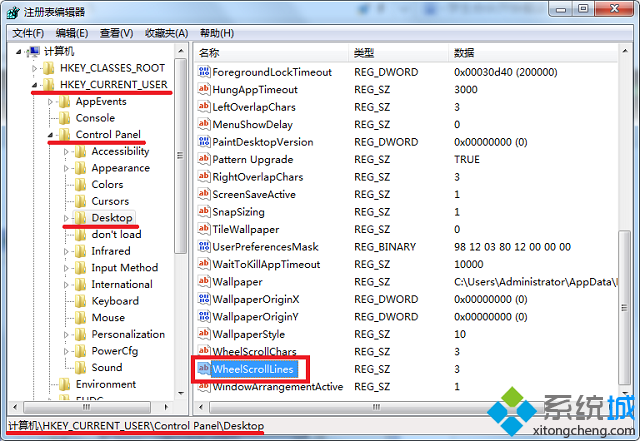Image resolution: width=640 pixels, height=441 pixels.
Task: Click the HKEY_CLASSES_ROOT folder icon
Action: (x=49, y=68)
